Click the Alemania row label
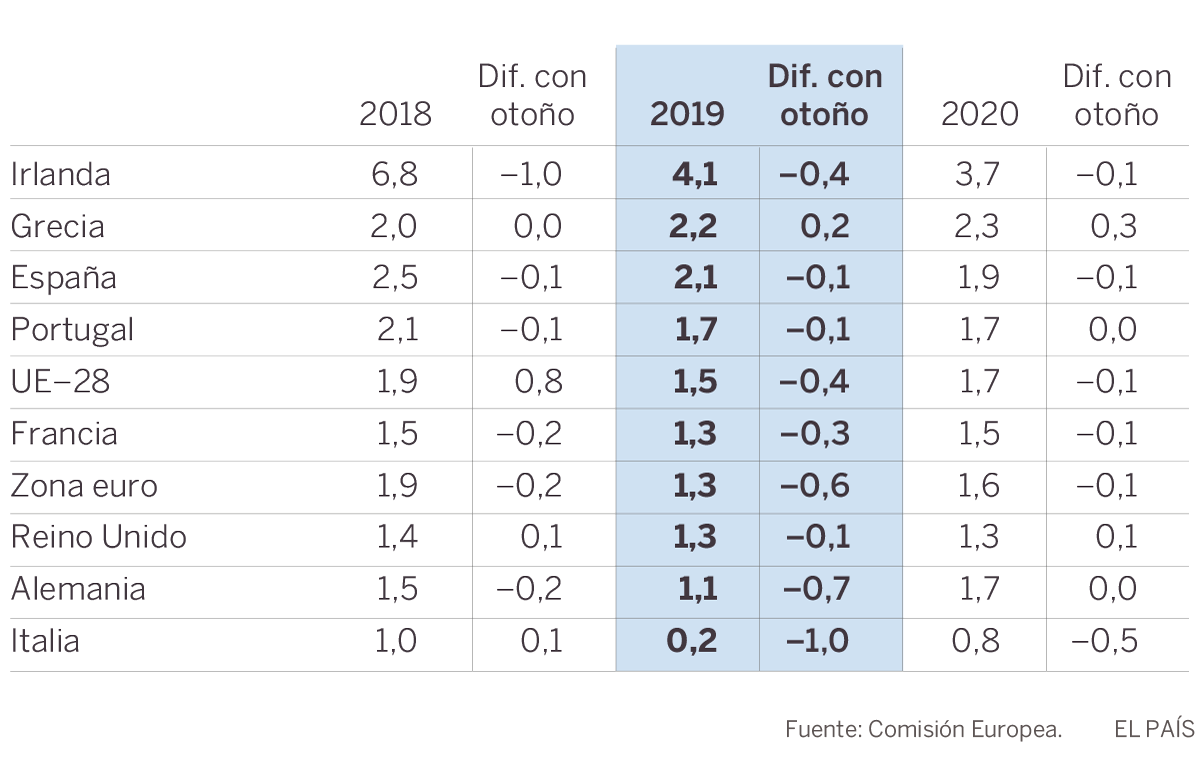 (78, 590)
